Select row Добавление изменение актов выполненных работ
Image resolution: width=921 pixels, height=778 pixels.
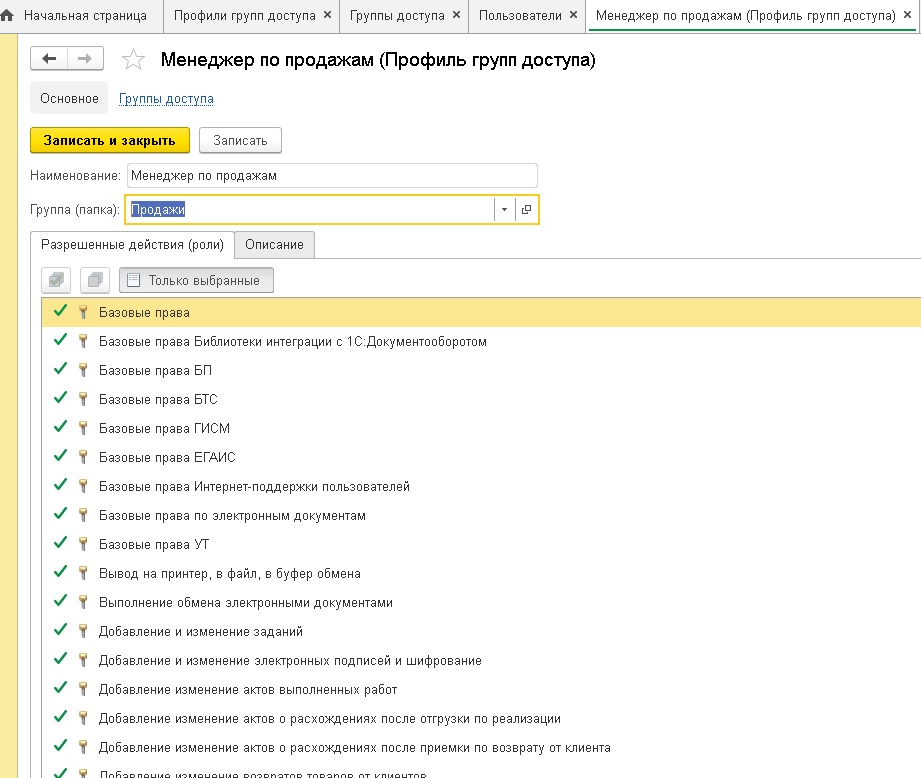[x=481, y=689]
